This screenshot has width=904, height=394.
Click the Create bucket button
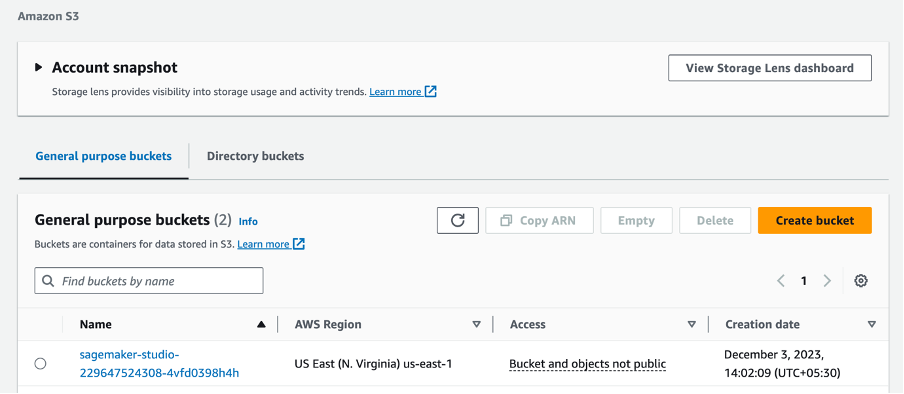click(815, 220)
